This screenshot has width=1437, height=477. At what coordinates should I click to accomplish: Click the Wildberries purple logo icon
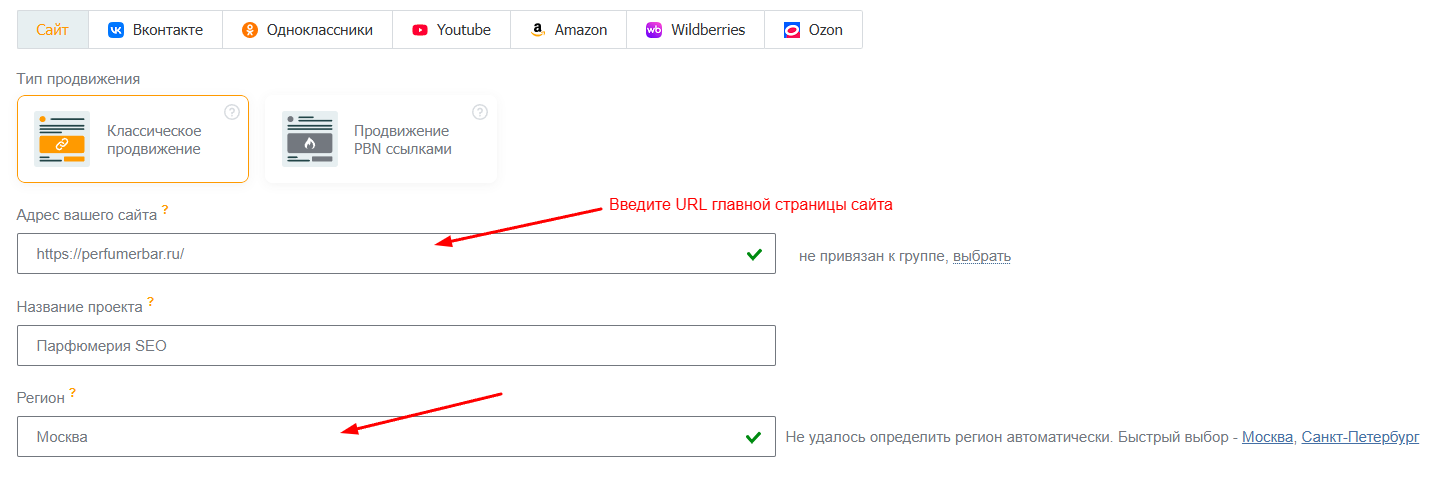pos(654,30)
